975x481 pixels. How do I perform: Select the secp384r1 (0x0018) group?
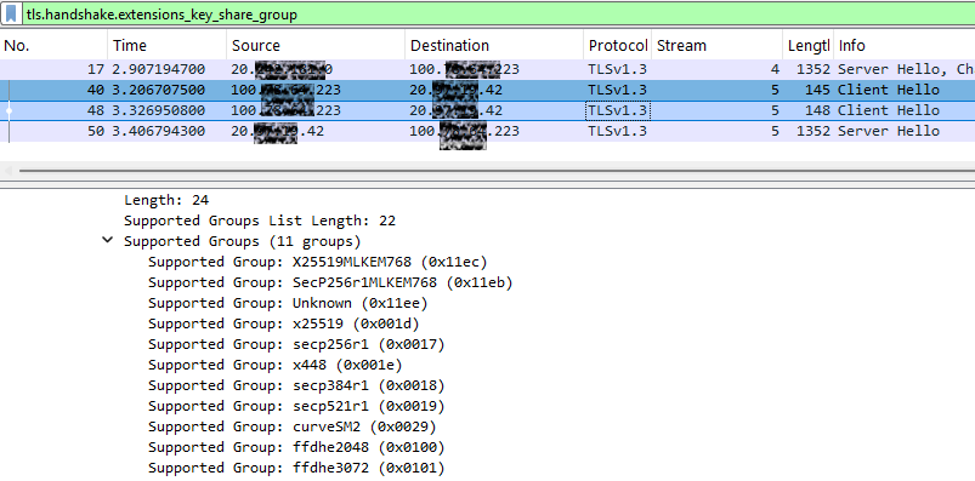[297, 385]
